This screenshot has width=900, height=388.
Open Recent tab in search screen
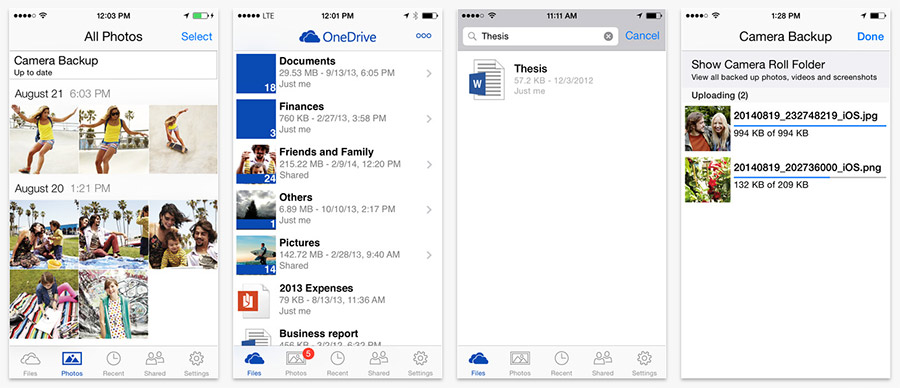pos(561,364)
